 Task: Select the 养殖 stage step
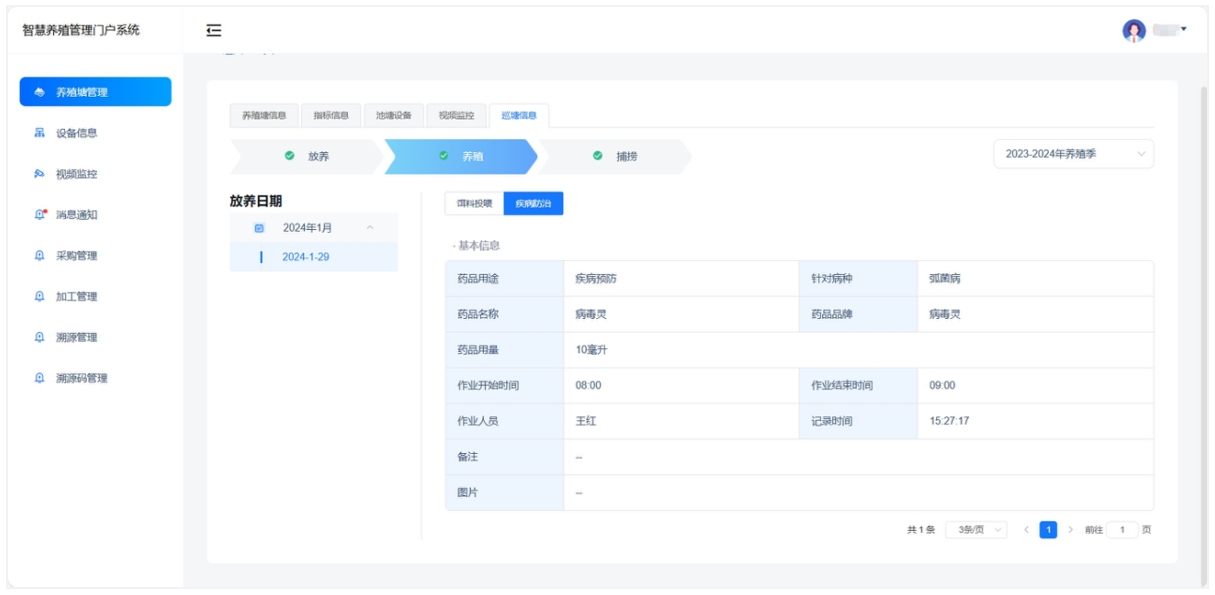(x=461, y=156)
